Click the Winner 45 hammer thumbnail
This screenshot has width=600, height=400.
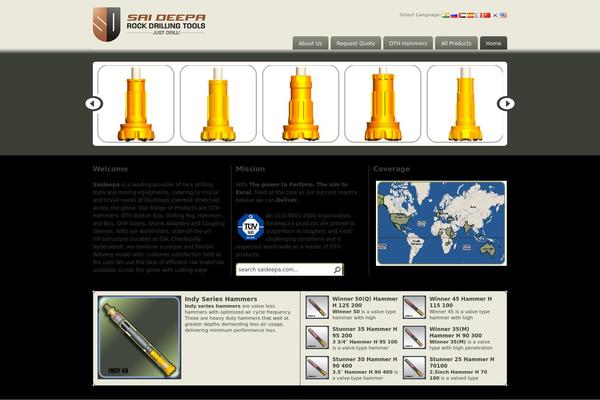414,307
